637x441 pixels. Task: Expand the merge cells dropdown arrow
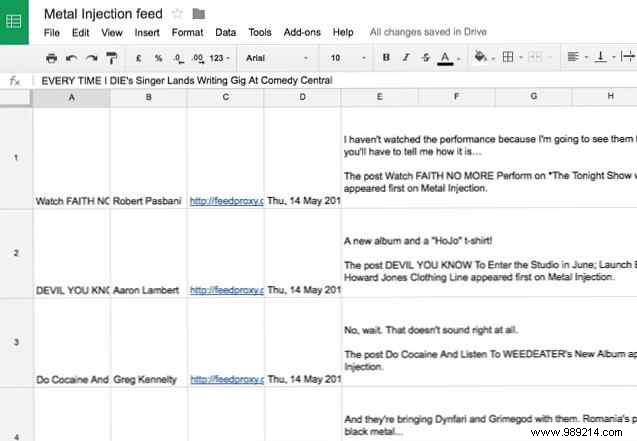[550, 58]
